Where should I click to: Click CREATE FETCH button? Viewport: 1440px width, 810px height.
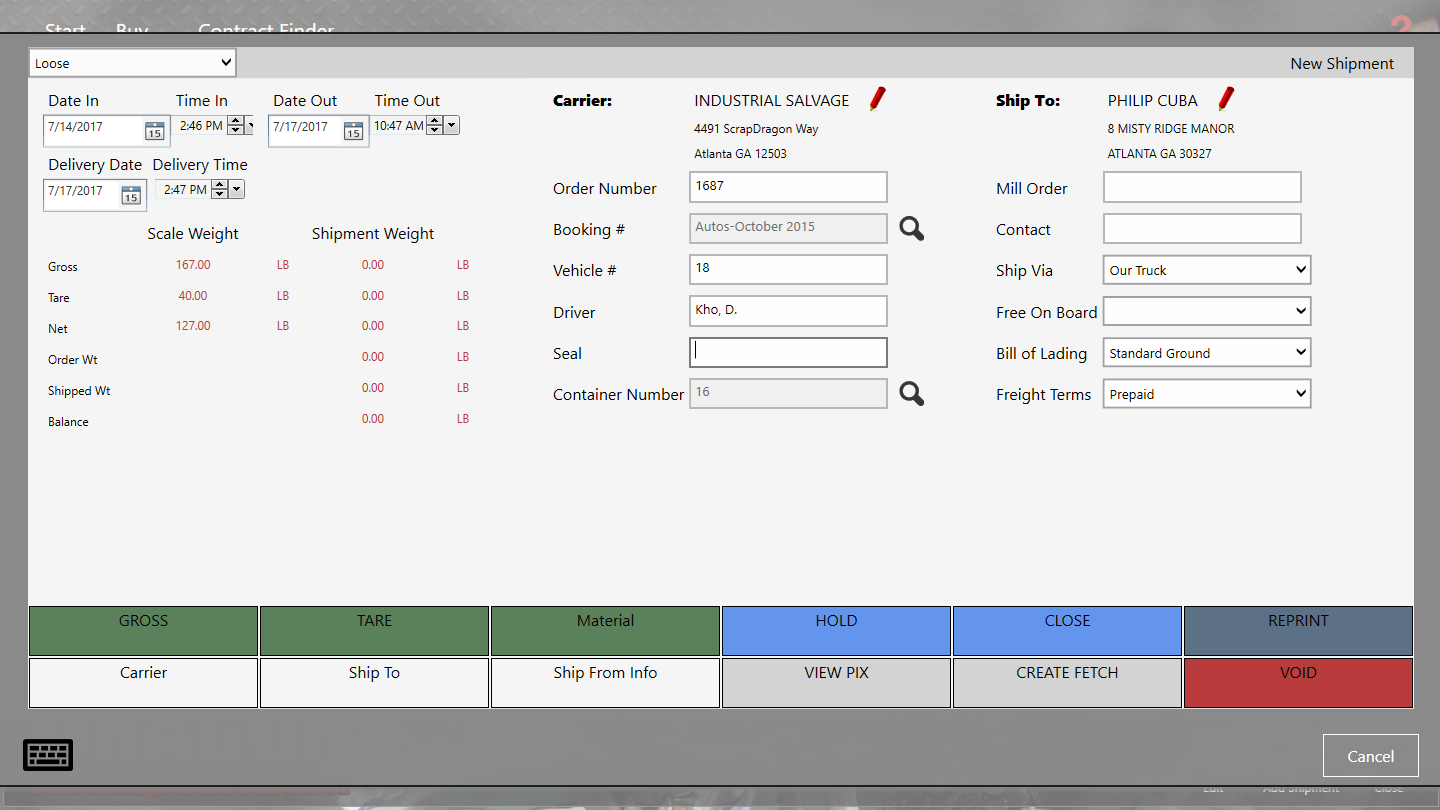(1067, 683)
